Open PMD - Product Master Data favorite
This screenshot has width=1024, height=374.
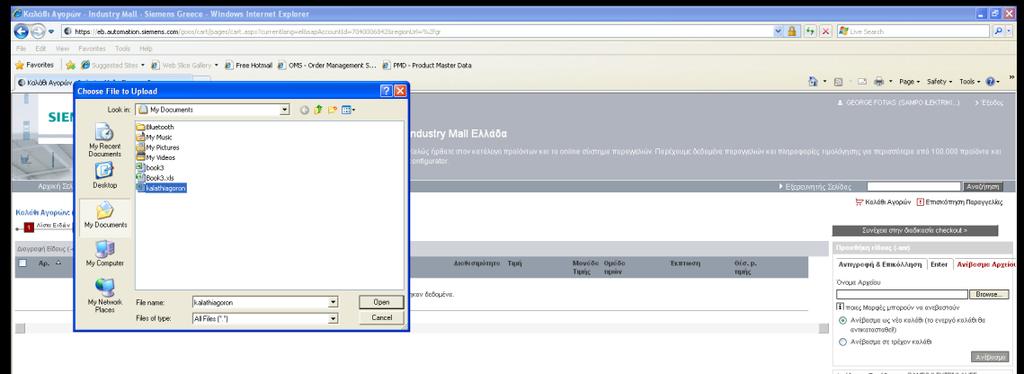(427, 65)
